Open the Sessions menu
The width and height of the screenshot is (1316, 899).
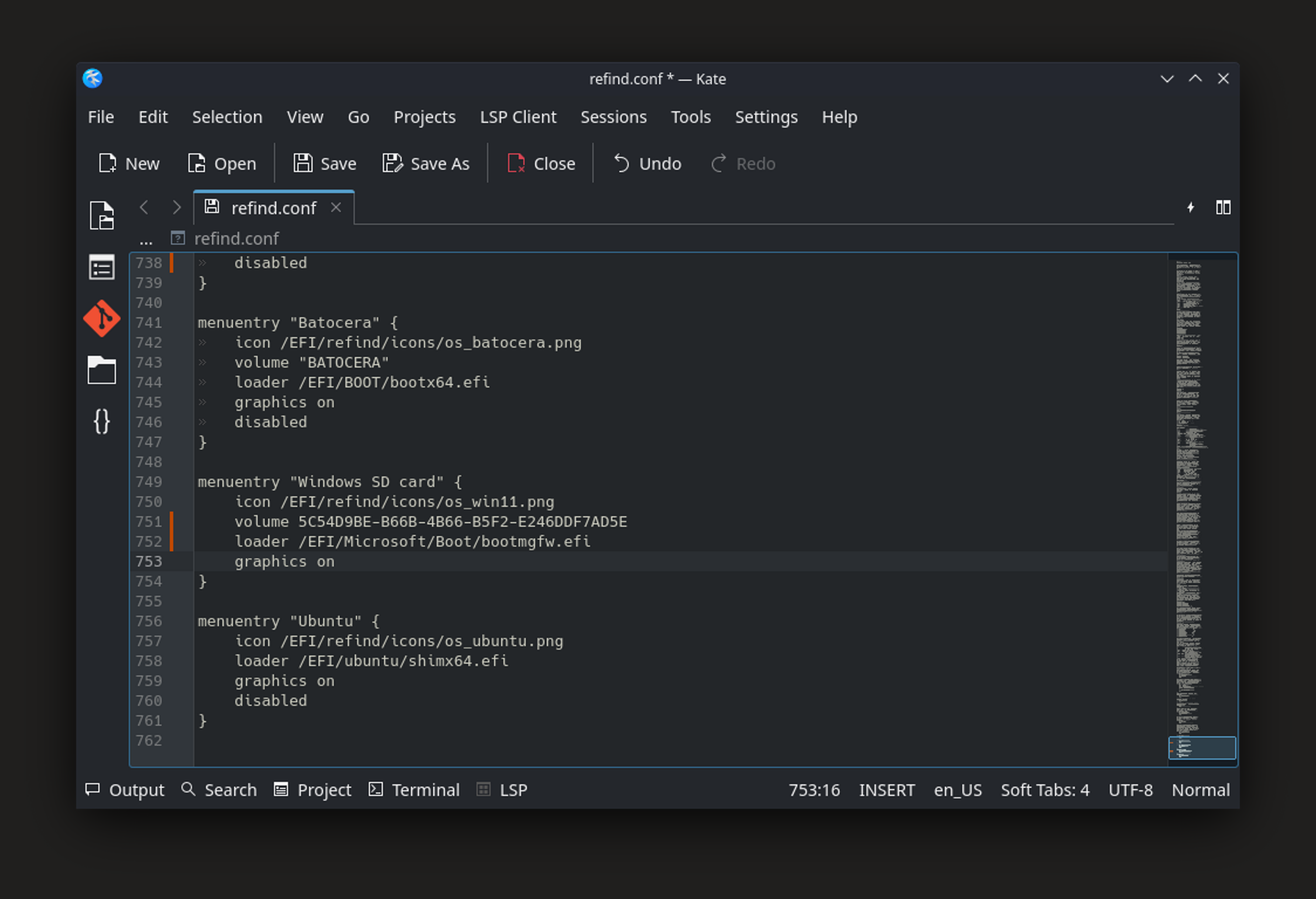[613, 117]
